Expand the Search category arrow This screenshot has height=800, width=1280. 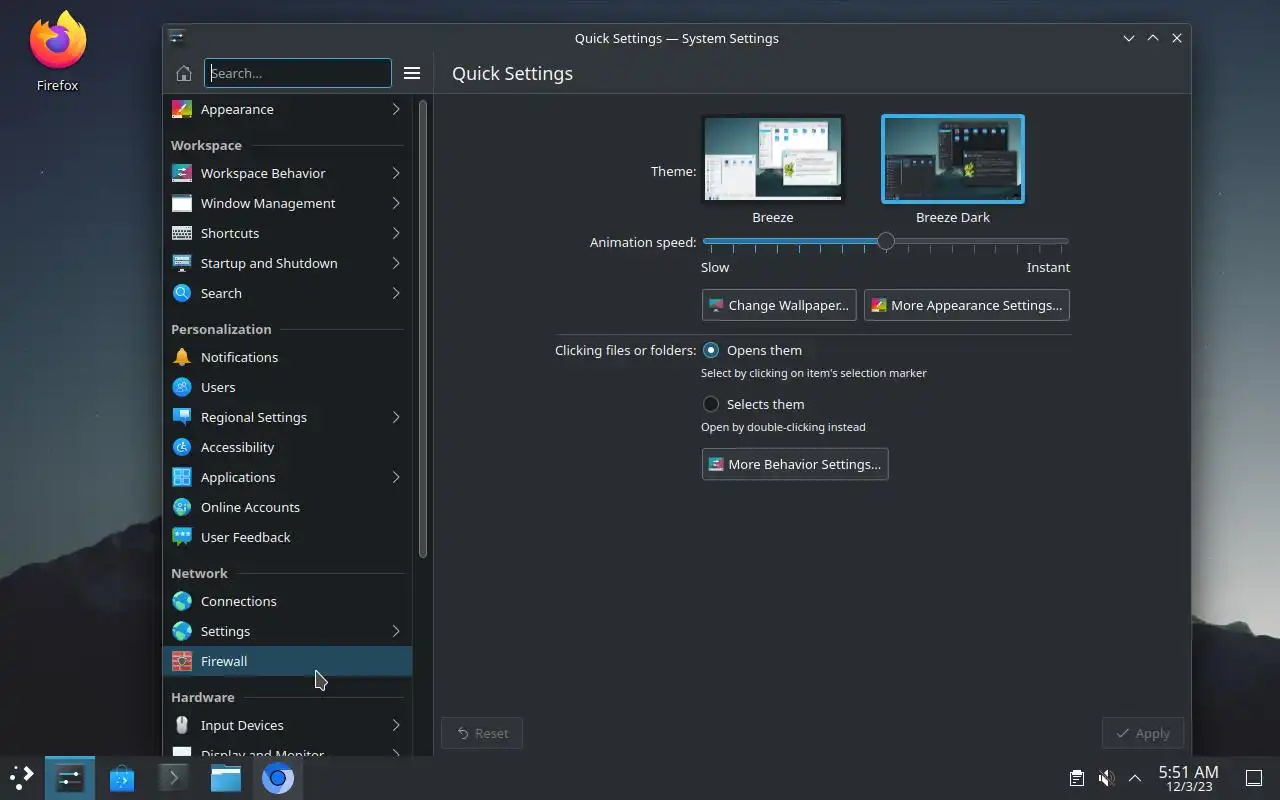pyautogui.click(x=396, y=293)
